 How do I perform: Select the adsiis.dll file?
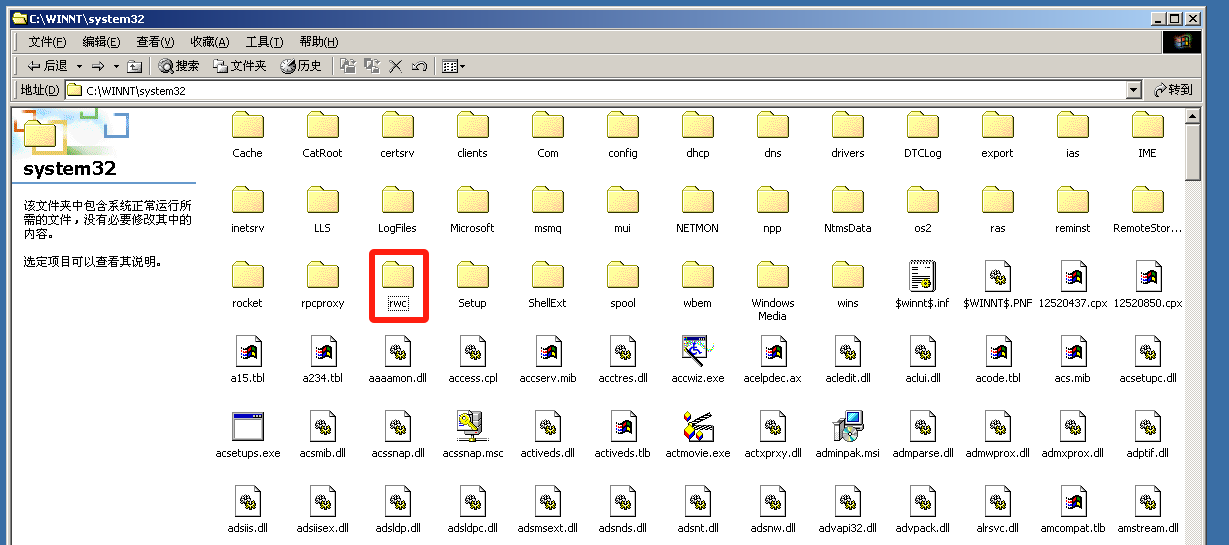[x=247, y=510]
